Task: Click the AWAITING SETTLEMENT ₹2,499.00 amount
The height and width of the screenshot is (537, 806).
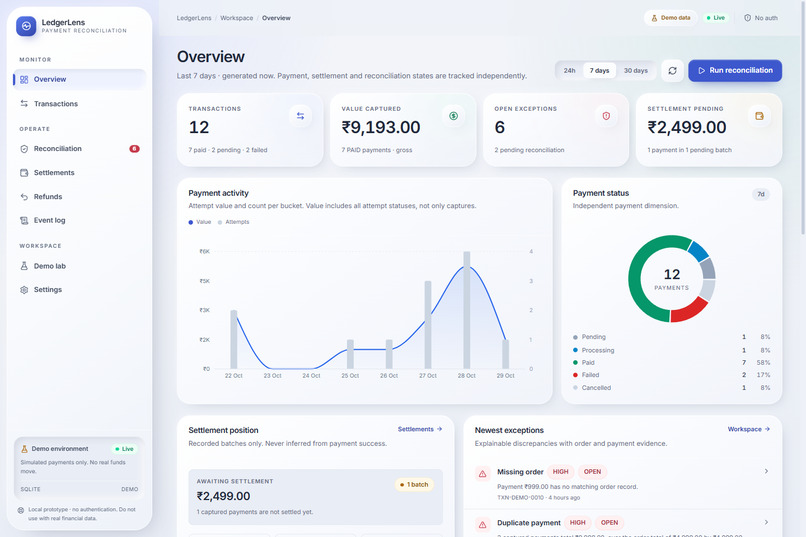Action: point(223,496)
